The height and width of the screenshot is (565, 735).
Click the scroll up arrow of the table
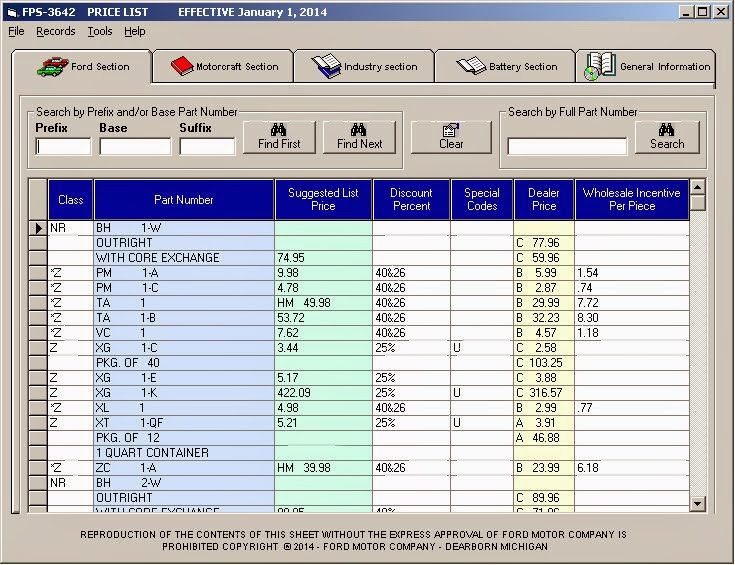pos(698,187)
